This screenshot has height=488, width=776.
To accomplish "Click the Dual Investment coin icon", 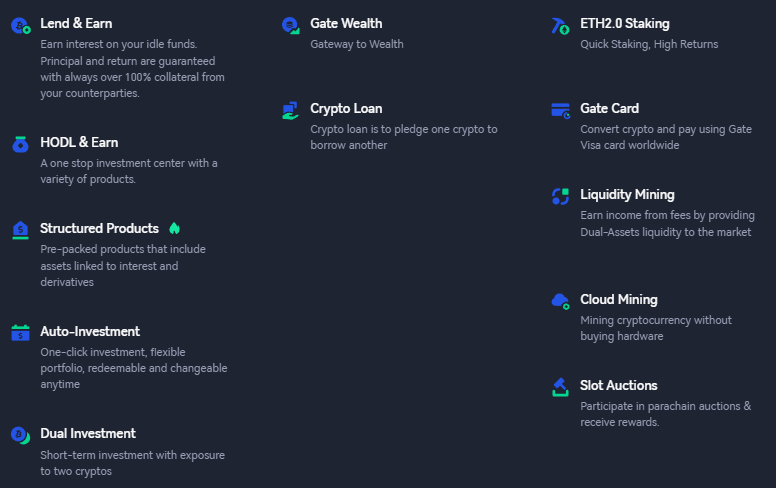I will tap(20, 435).
